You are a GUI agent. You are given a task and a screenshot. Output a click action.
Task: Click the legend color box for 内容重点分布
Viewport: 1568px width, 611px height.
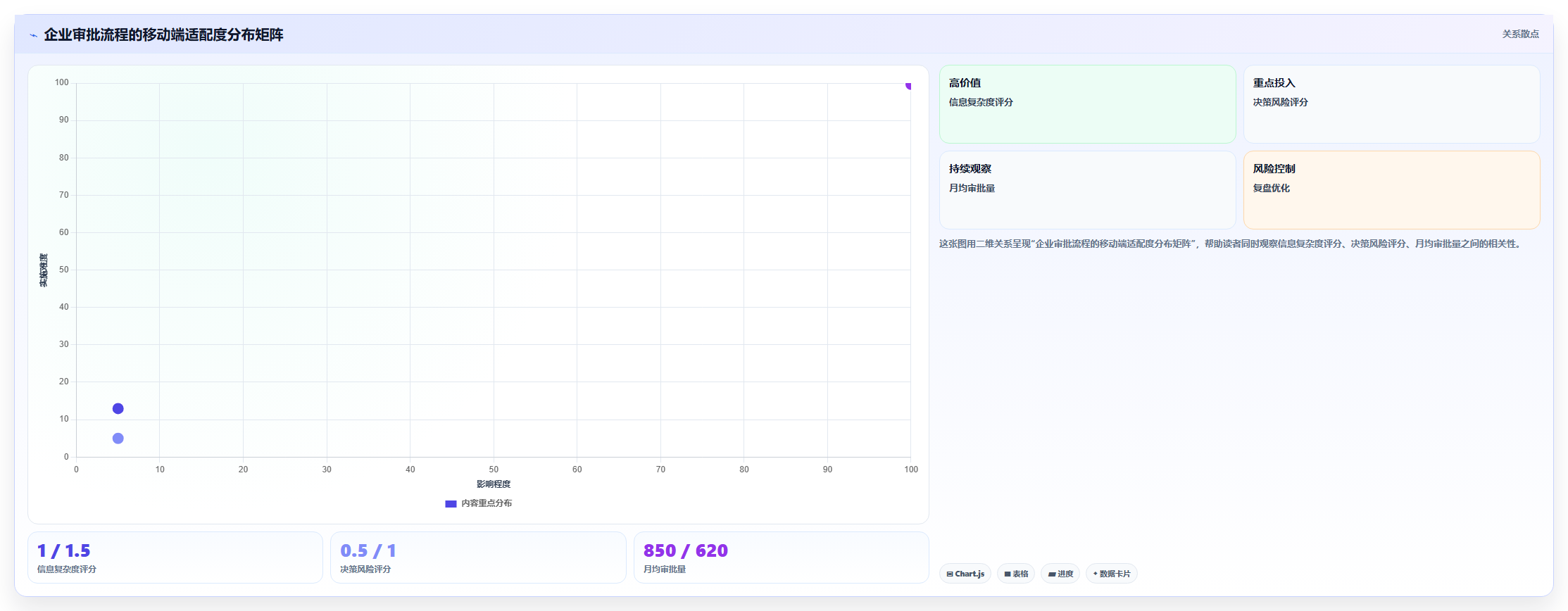pos(451,504)
